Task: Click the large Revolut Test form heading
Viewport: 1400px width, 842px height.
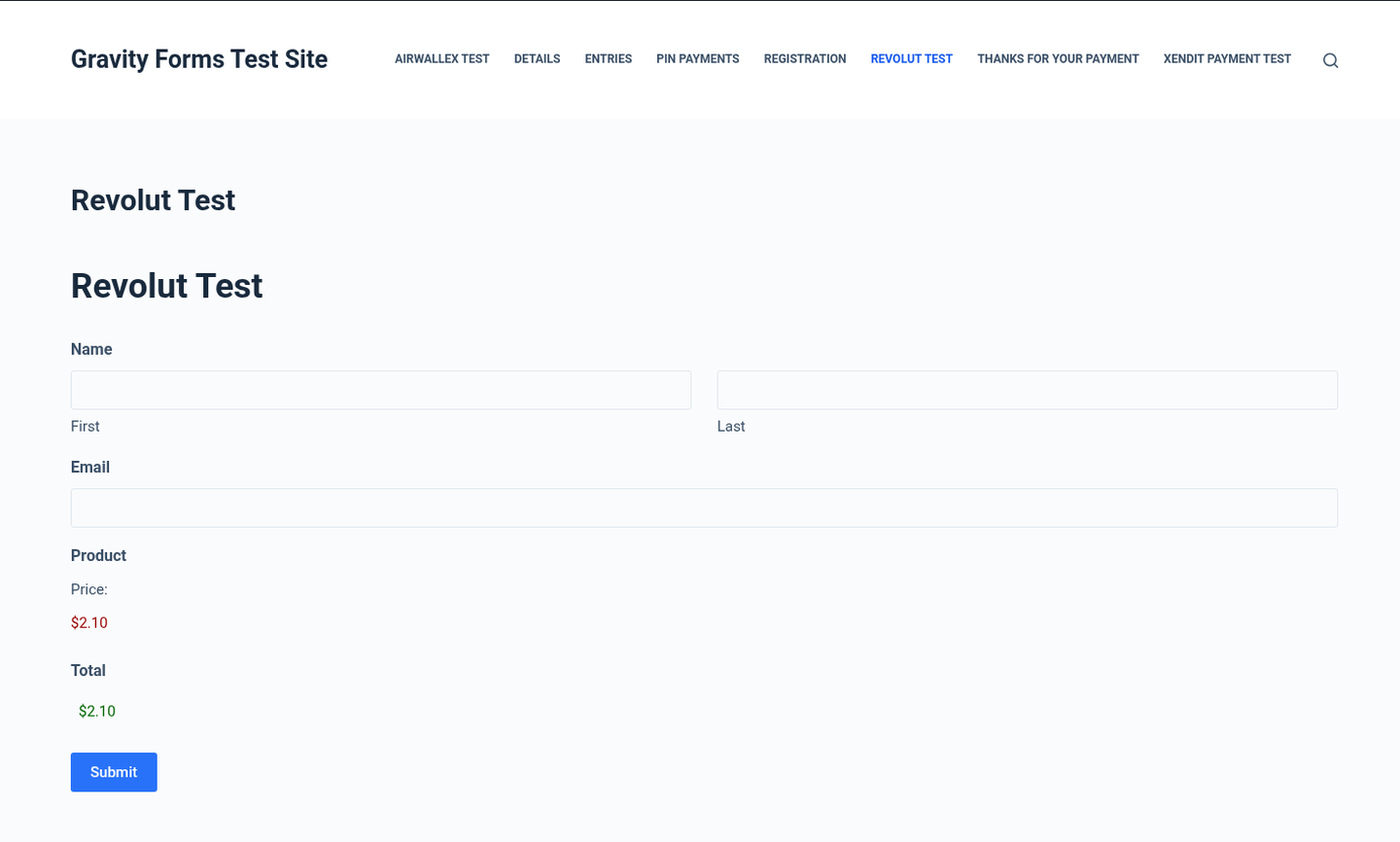Action: 167,286
